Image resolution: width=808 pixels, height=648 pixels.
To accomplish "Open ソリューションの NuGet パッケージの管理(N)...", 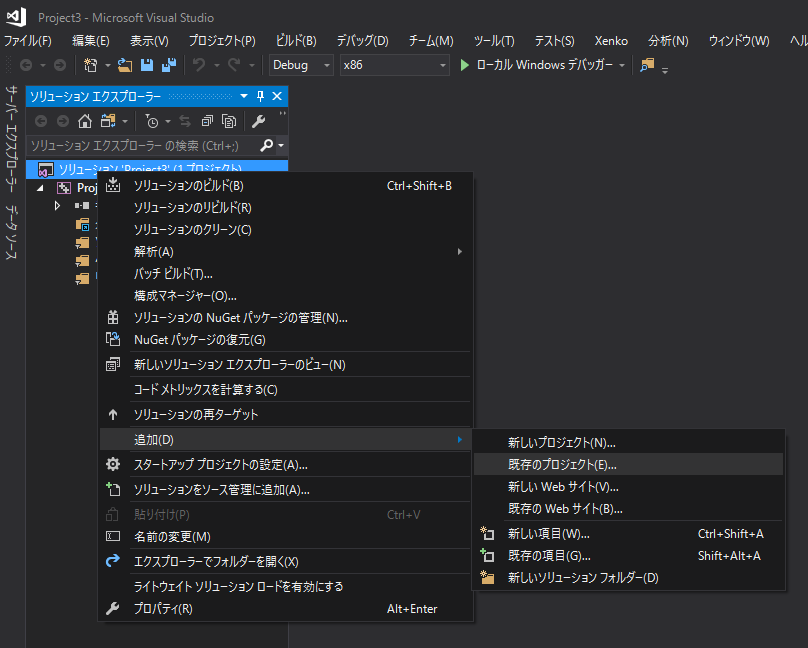I will [286, 318].
